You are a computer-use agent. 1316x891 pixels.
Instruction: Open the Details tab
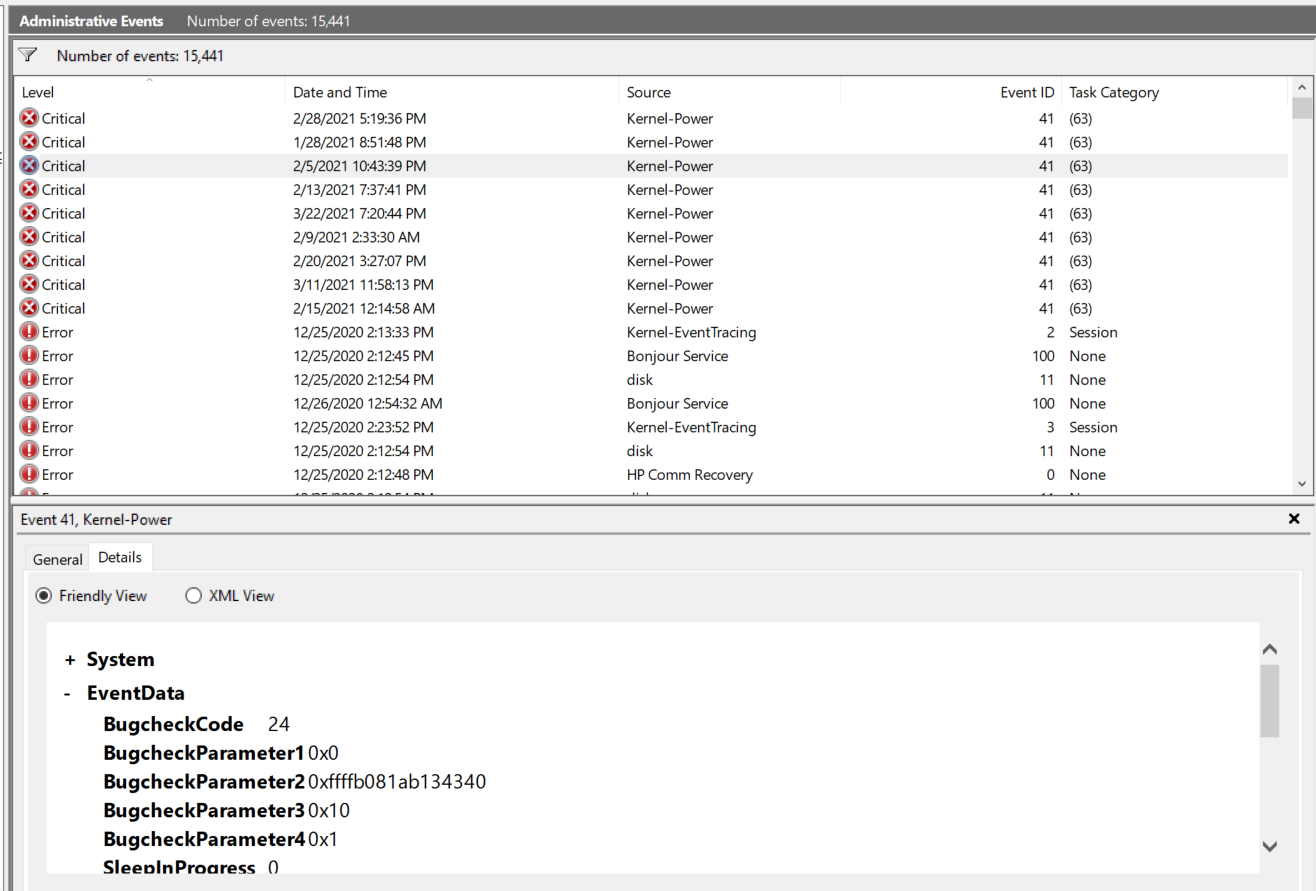[x=120, y=558]
